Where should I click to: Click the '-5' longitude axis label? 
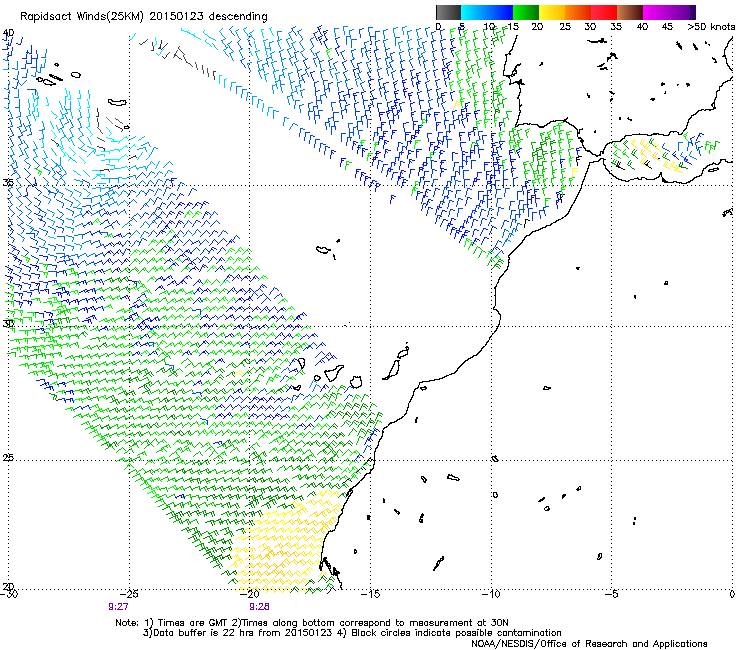click(x=612, y=594)
